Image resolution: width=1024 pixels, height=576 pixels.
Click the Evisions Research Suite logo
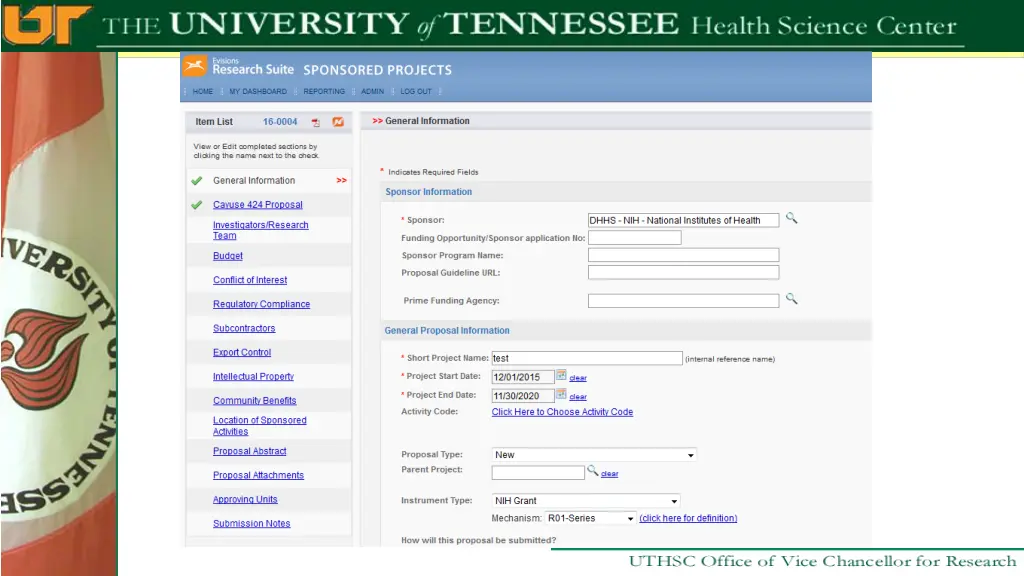click(239, 67)
